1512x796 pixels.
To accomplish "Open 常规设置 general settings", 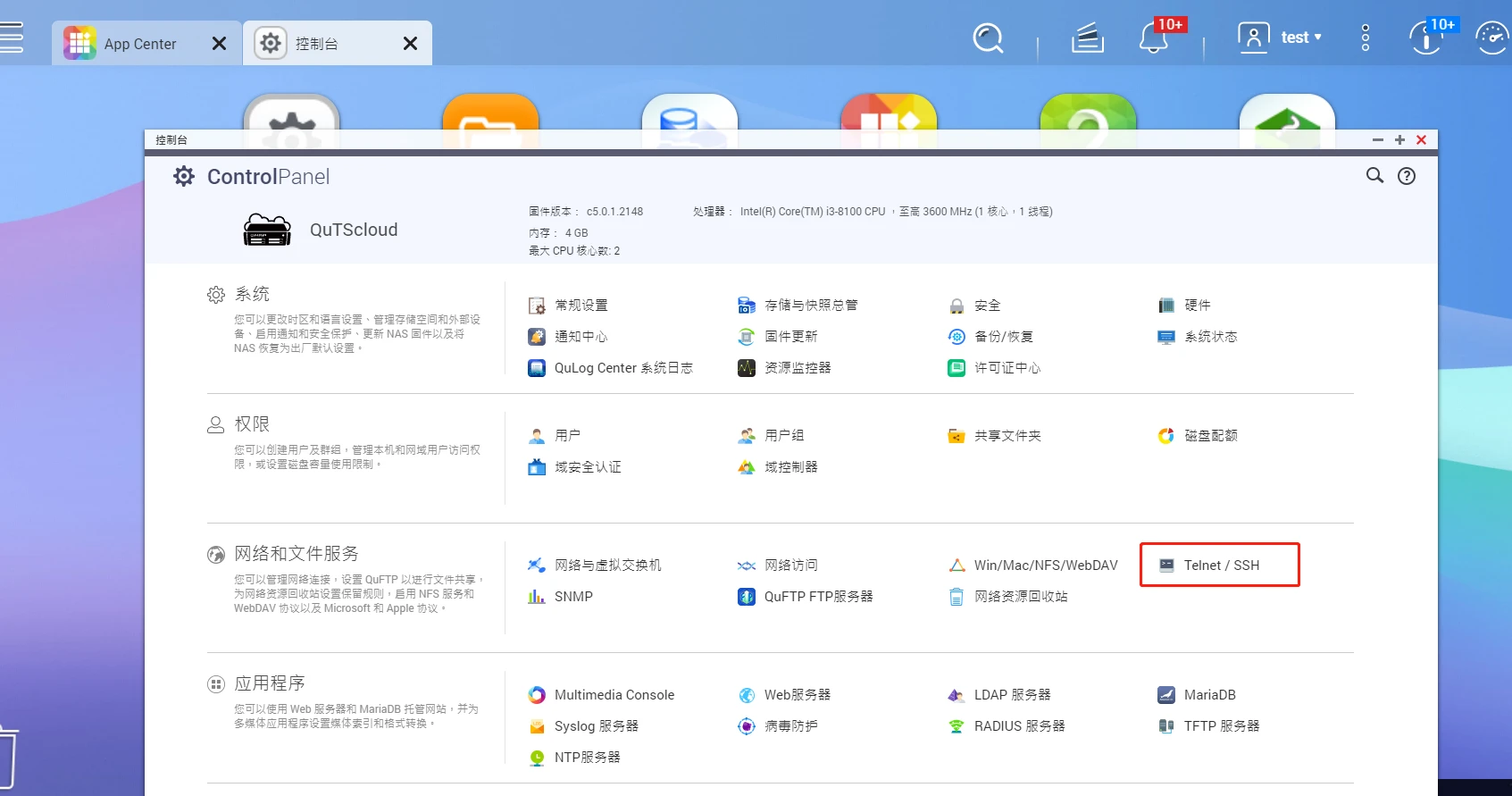I will (568, 306).
